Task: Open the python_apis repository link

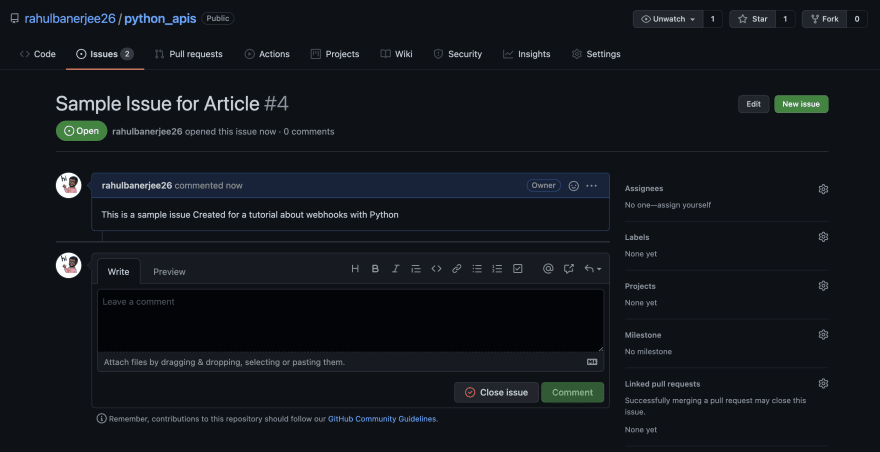Action: pyautogui.click(x=160, y=19)
